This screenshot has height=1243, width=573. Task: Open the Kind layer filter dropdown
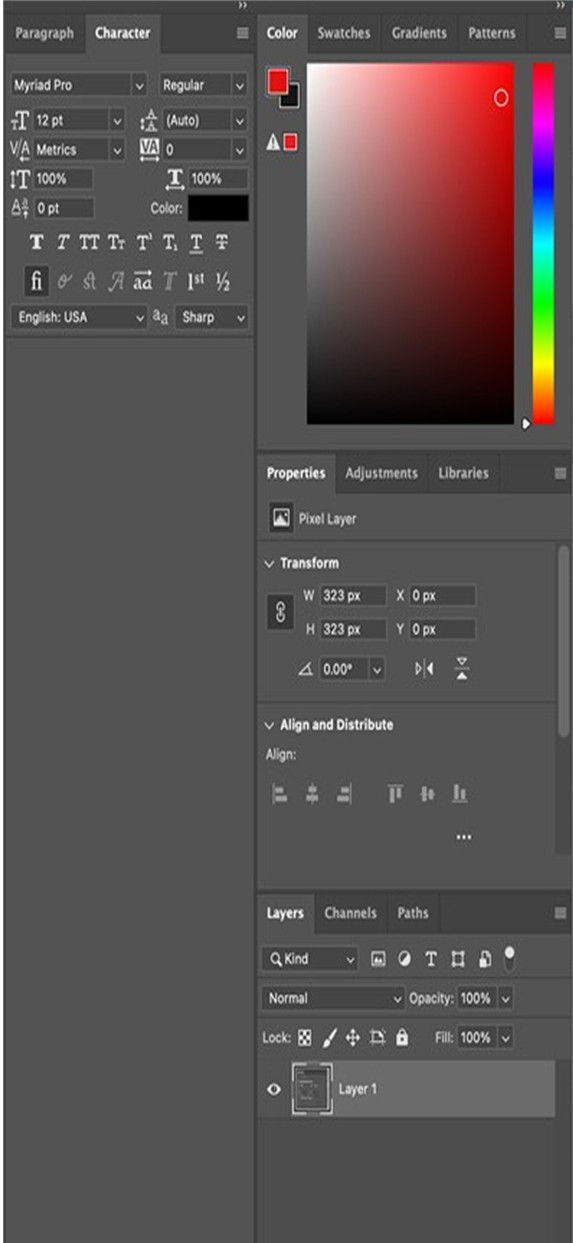[309, 959]
